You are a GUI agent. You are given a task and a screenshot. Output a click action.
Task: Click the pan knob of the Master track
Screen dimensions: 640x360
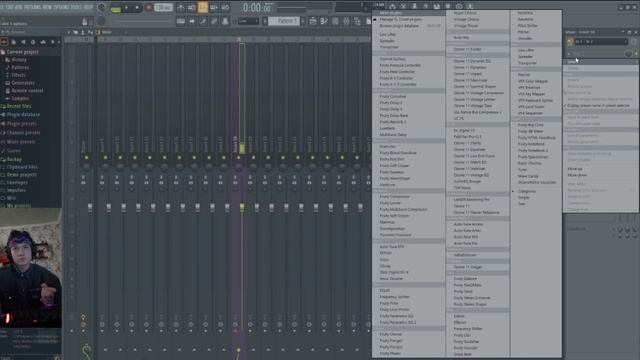coord(86,167)
